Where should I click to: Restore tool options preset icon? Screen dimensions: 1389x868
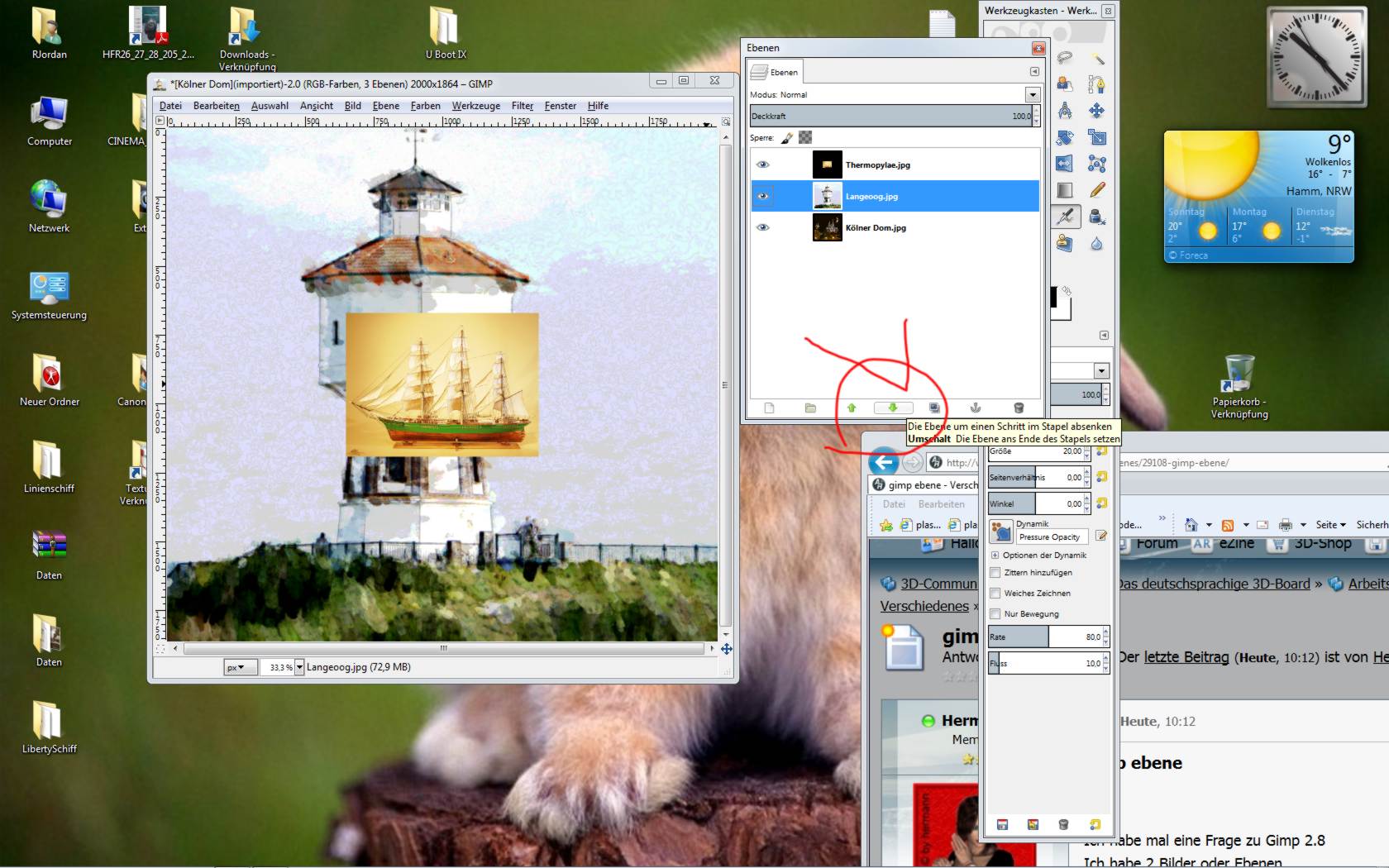(x=1033, y=824)
